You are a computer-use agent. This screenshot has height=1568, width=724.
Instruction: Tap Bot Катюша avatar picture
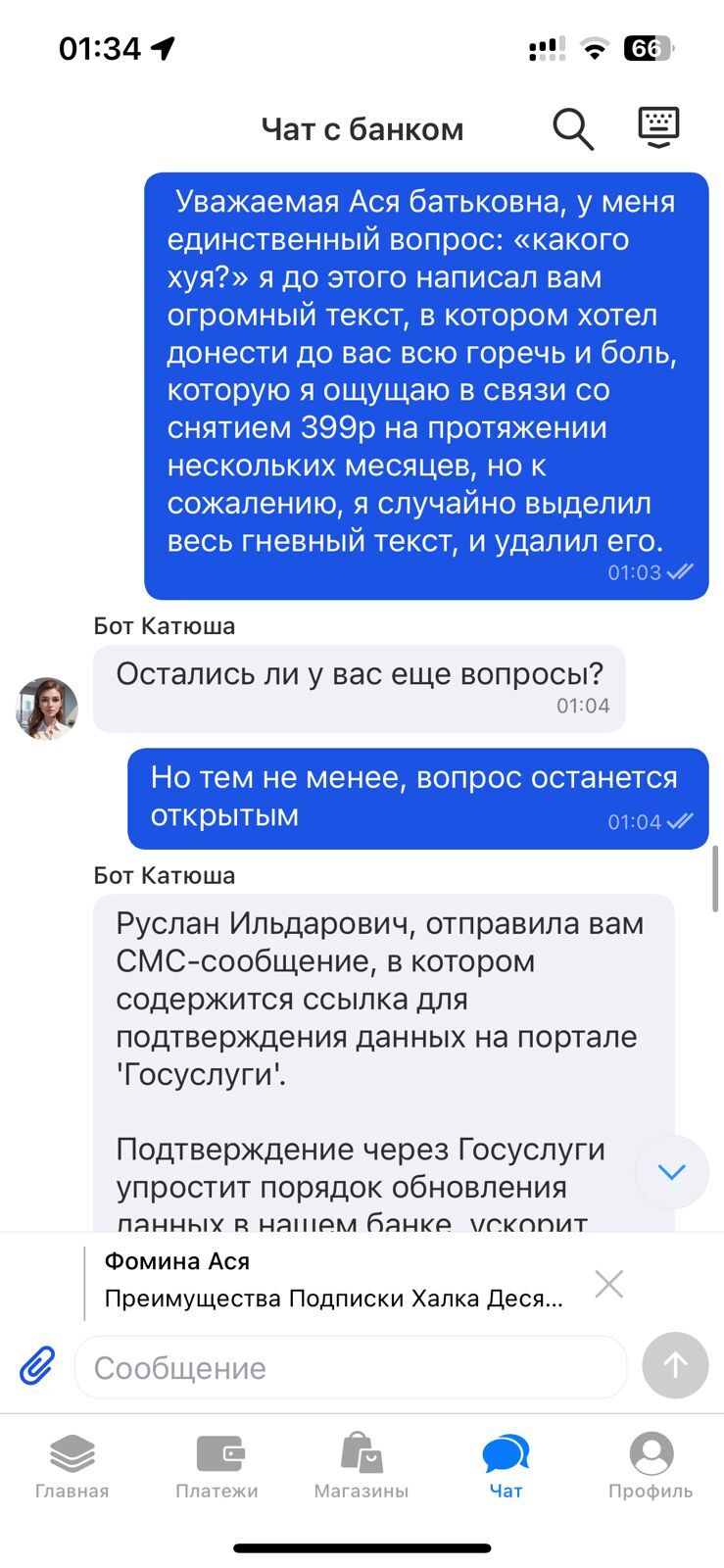coord(47,708)
